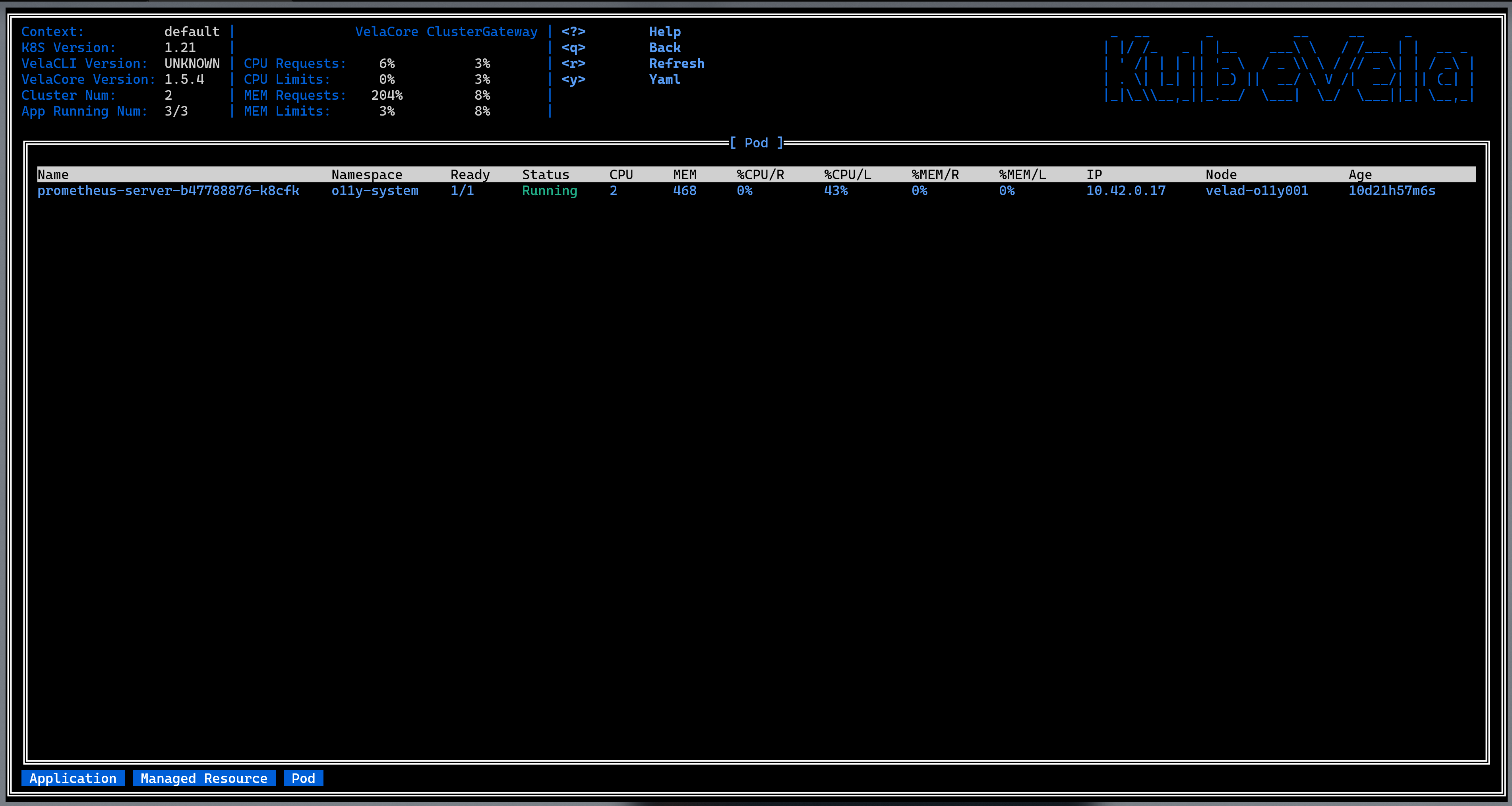Click the 43% CPU limit cell
Image resolution: width=1512 pixels, height=806 pixels.
click(x=836, y=191)
